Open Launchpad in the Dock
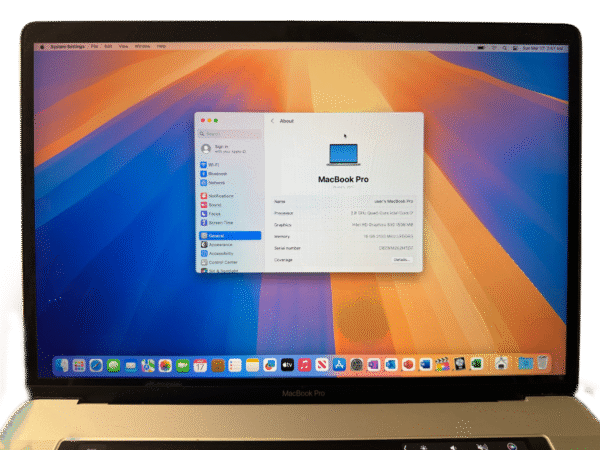Screen dimensions: 600x450 pos(79,365)
